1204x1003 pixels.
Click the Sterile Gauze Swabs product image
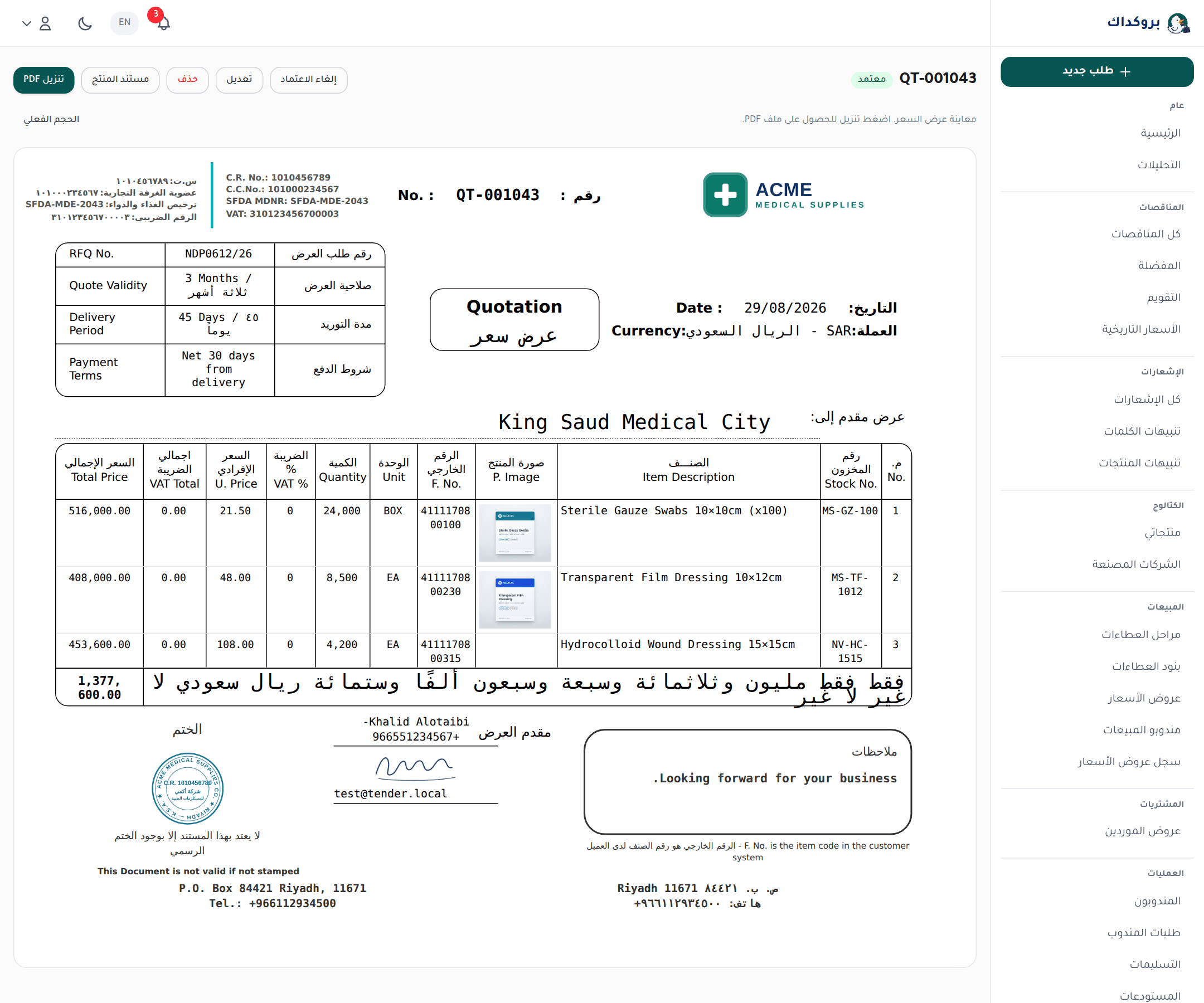[x=515, y=533]
